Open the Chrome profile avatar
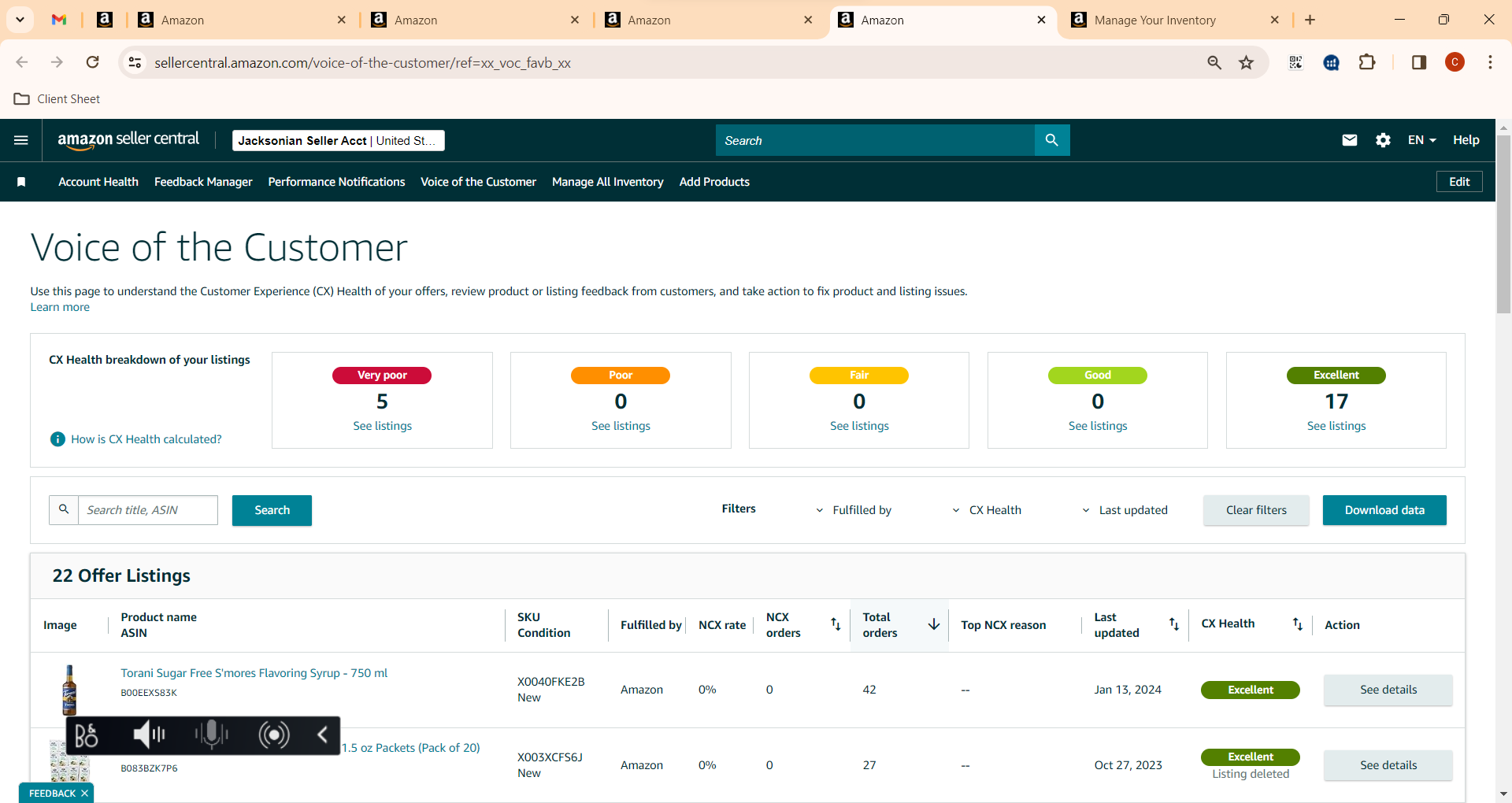 (1455, 62)
